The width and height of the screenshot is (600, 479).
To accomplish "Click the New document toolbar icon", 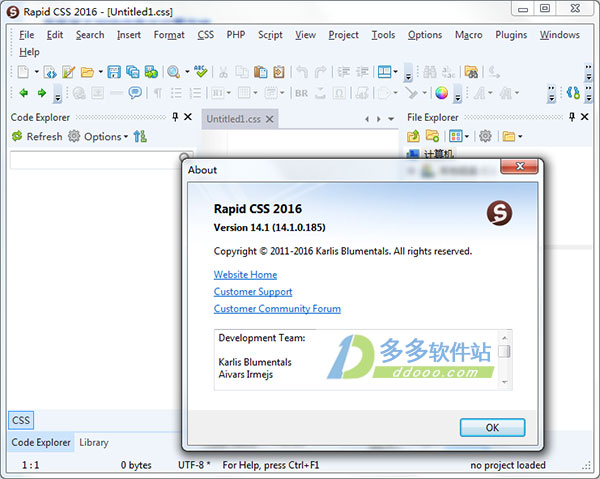I will [x=23, y=72].
